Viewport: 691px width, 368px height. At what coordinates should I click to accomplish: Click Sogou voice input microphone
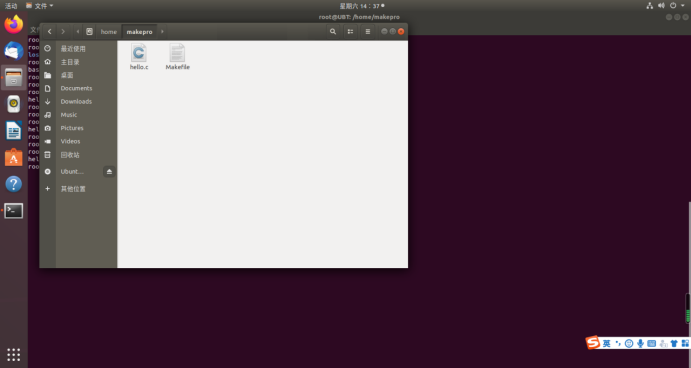click(640, 343)
